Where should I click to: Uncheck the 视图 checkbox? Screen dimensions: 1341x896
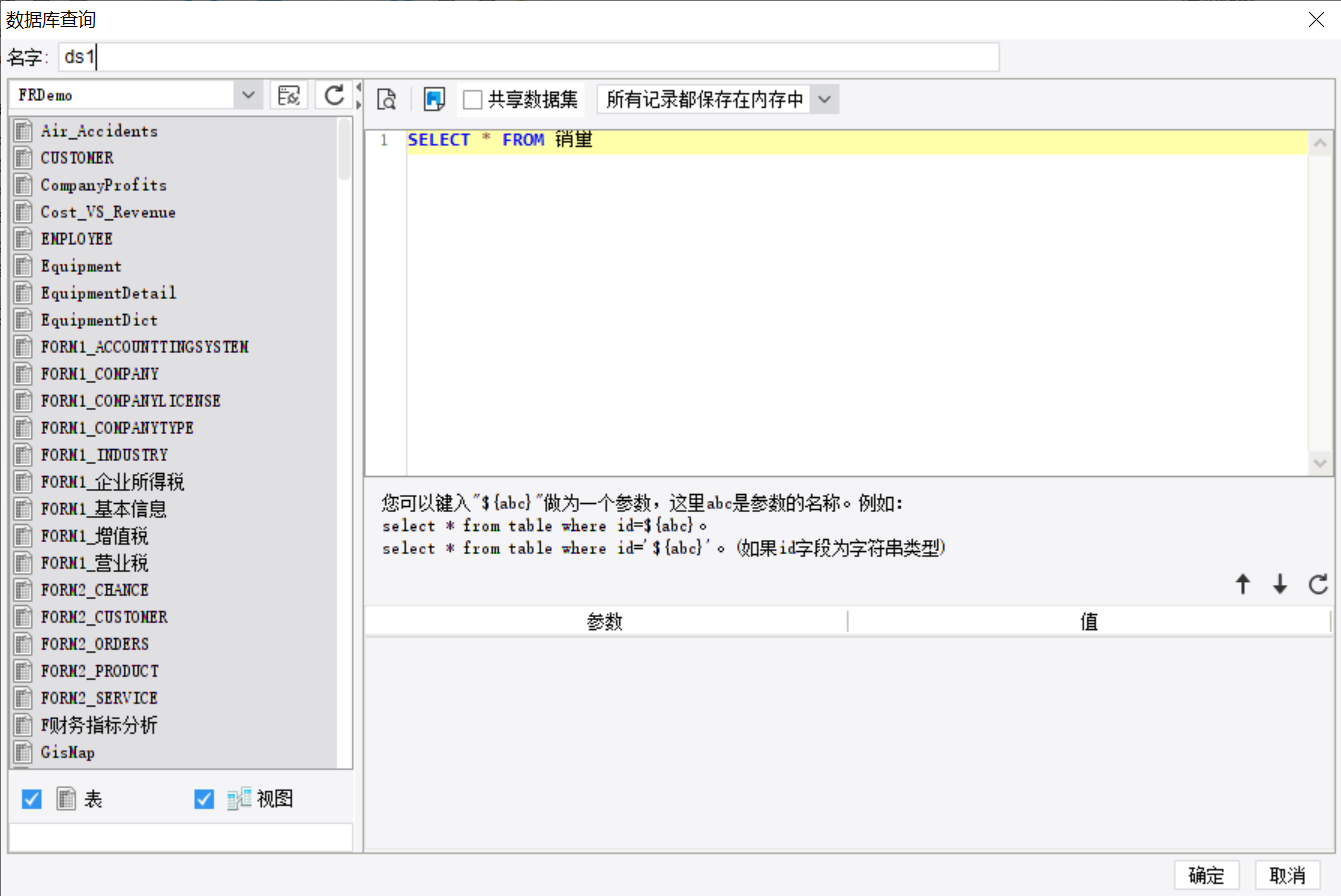[x=204, y=799]
